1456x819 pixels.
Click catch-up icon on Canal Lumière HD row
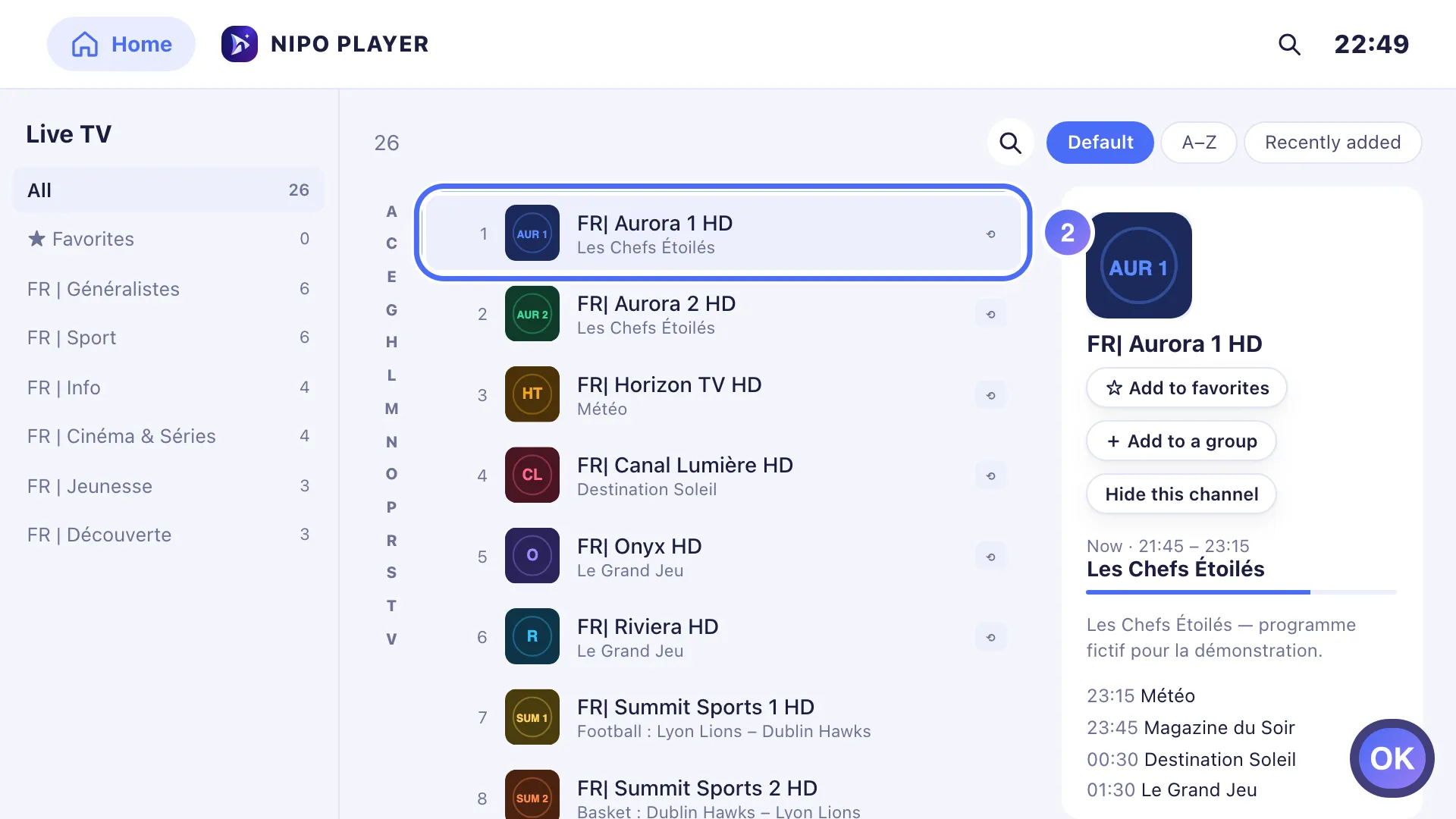point(990,476)
